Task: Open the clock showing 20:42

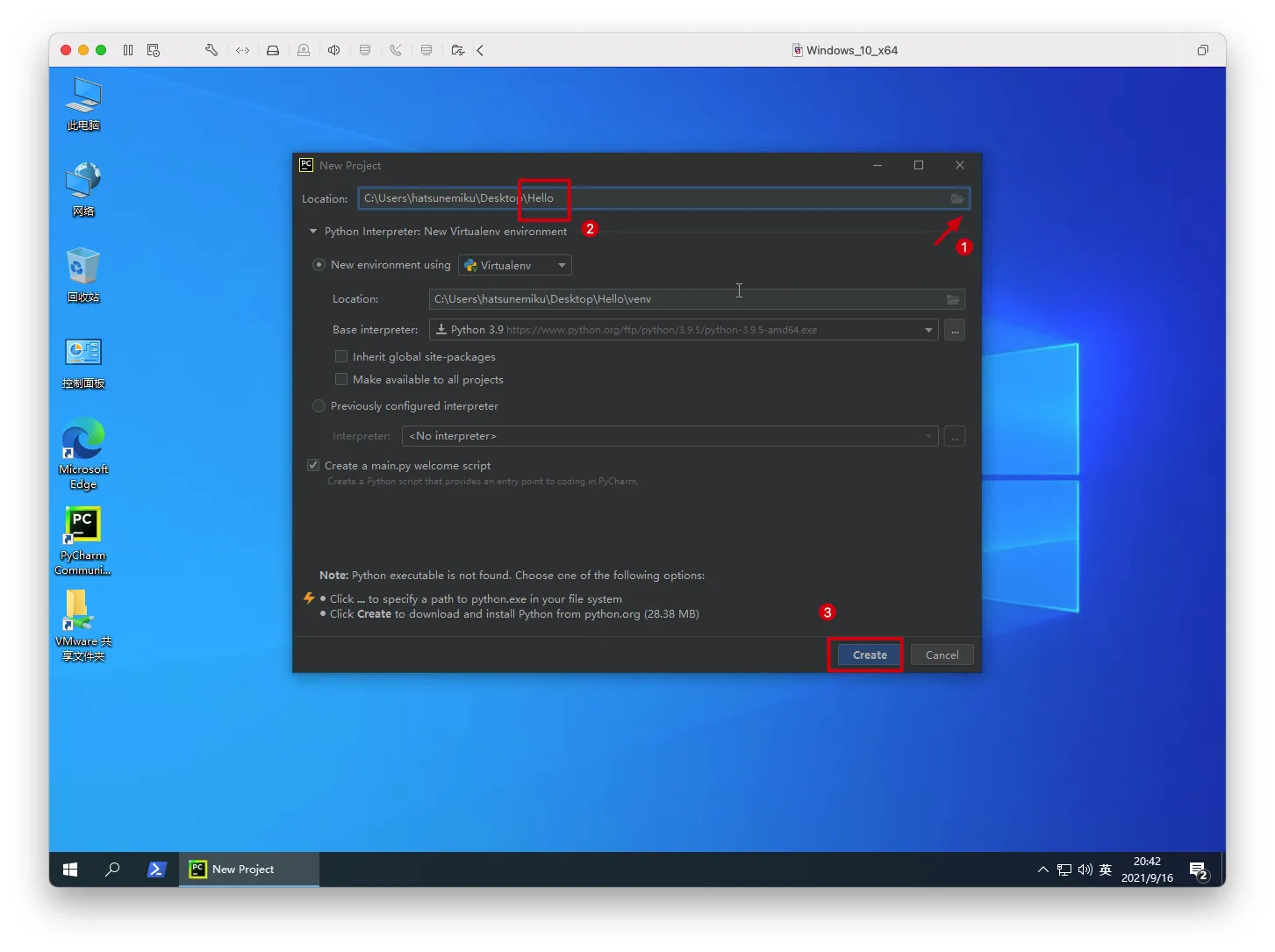Action: pos(1147,870)
